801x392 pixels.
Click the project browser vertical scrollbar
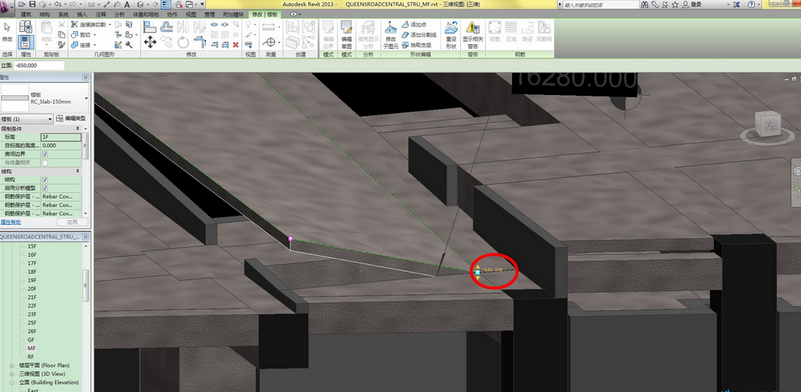pyautogui.click(x=85, y=286)
